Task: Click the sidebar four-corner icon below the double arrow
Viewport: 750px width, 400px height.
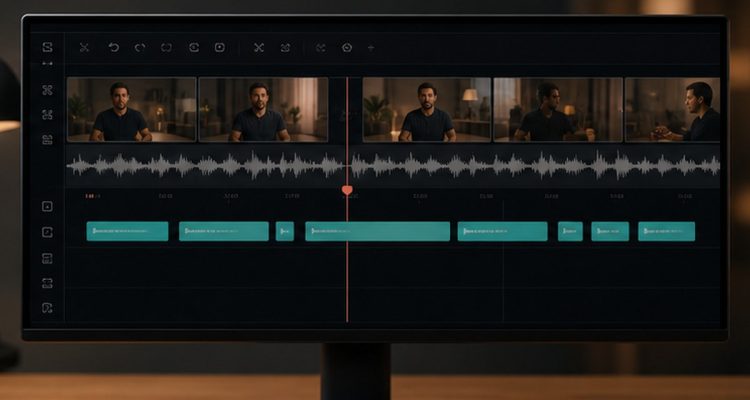Action: [x=47, y=90]
